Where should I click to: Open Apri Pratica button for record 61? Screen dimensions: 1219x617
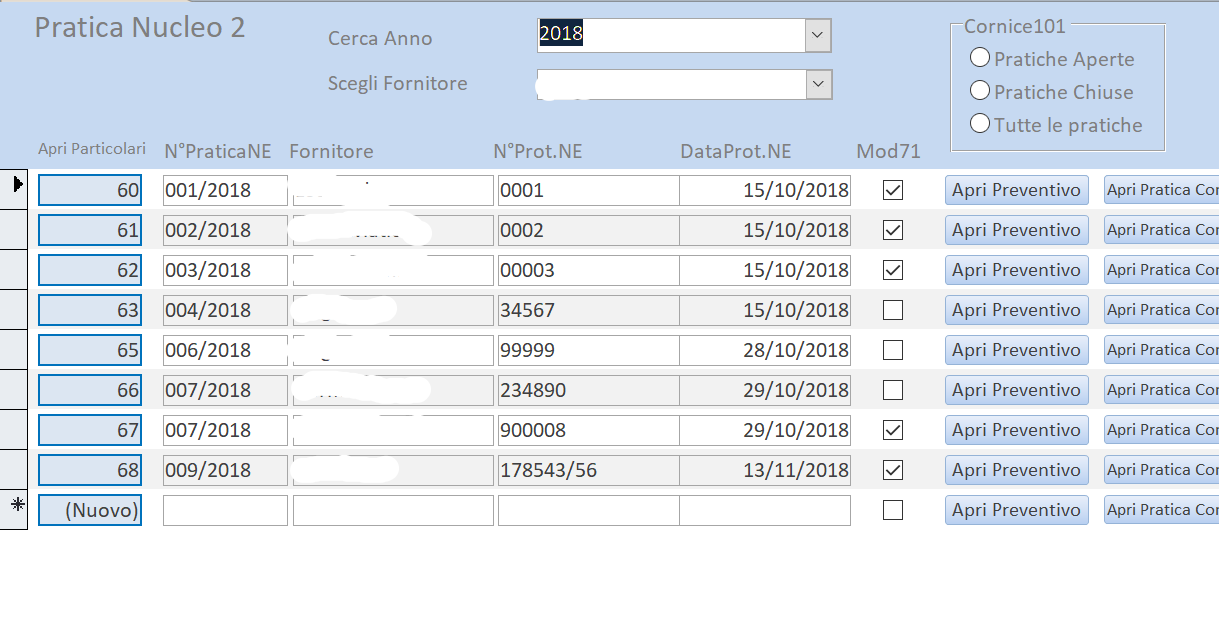point(1161,230)
